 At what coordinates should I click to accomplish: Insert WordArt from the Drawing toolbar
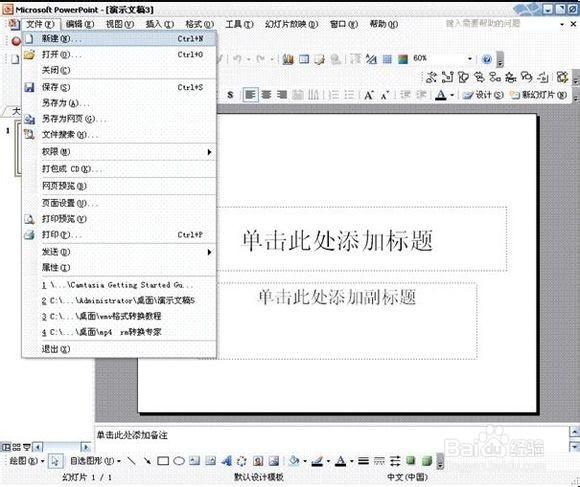pos(226,461)
